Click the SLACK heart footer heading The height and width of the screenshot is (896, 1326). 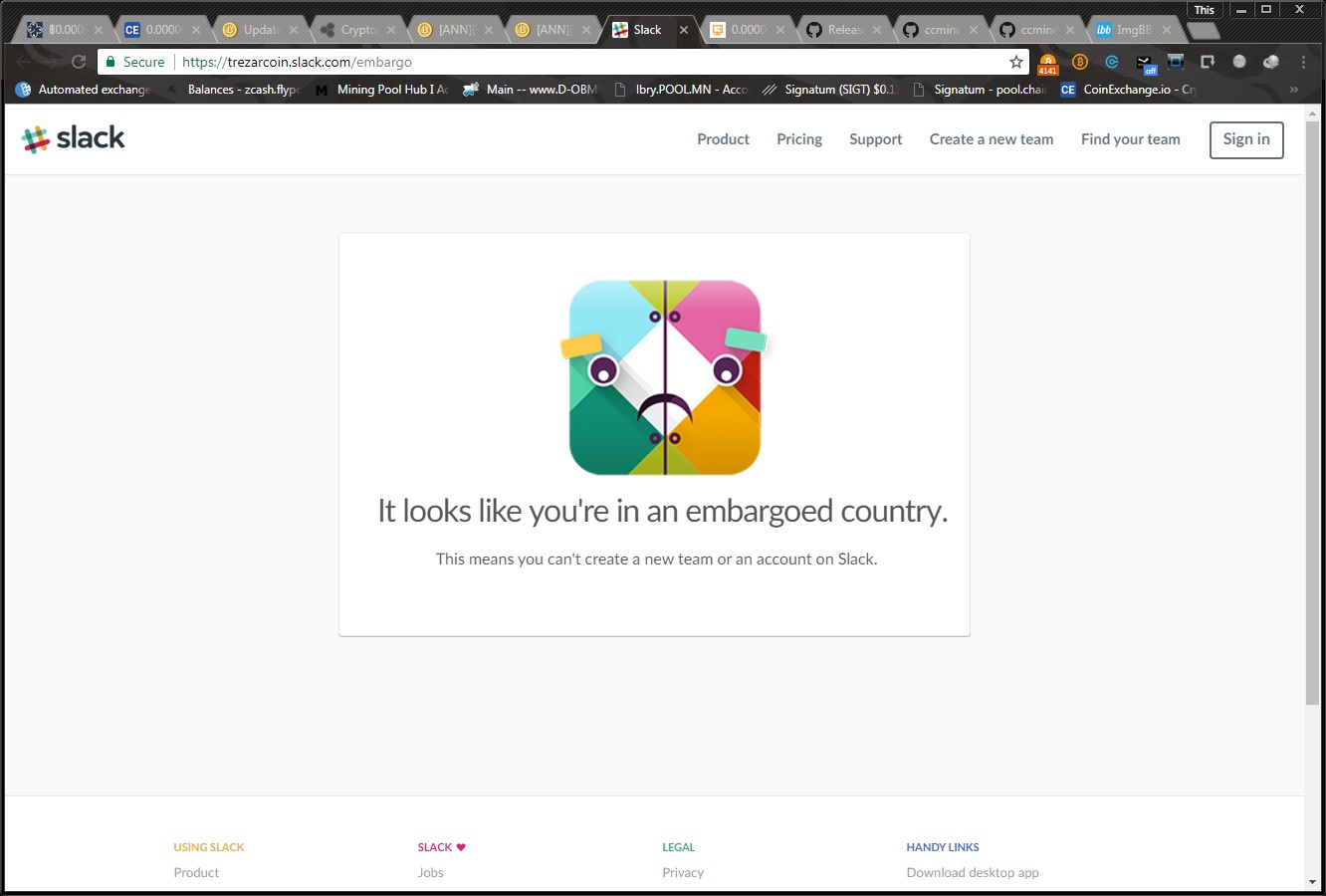click(442, 847)
